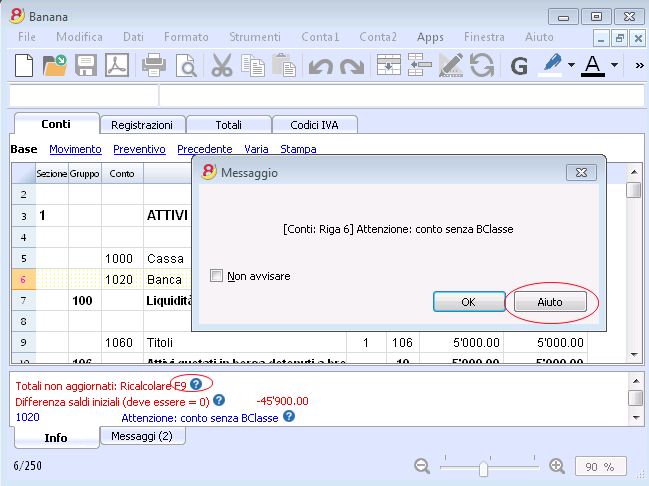
Task: Switch to the Codici IVA tab
Action: [x=314, y=125]
